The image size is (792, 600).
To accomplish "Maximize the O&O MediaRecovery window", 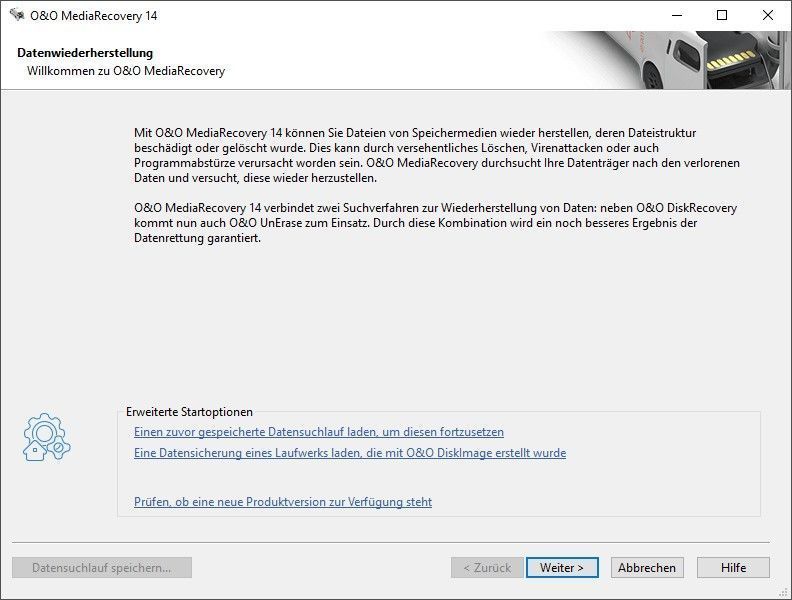I will tap(721, 15).
